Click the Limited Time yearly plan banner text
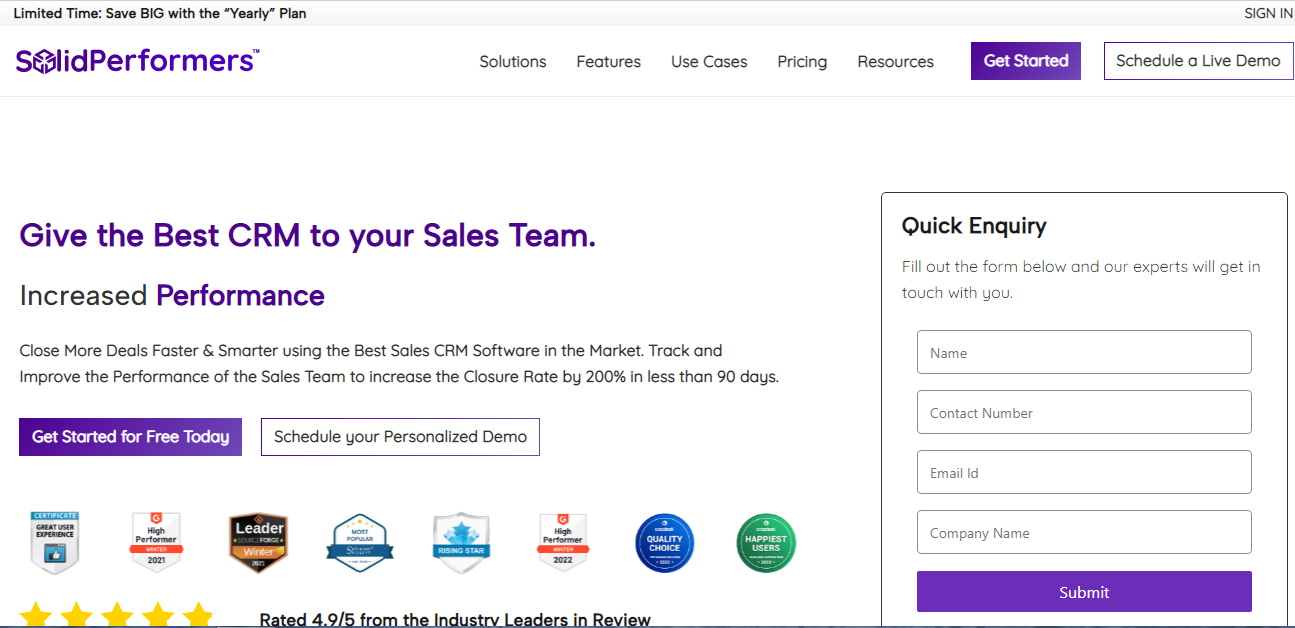This screenshot has height=628, width=1295. click(x=160, y=13)
